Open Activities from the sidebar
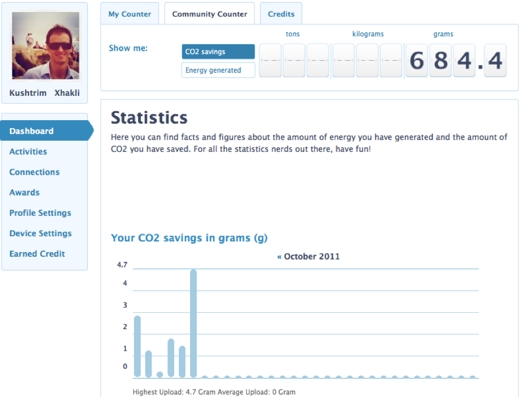The width and height of the screenshot is (520, 399). 28,152
